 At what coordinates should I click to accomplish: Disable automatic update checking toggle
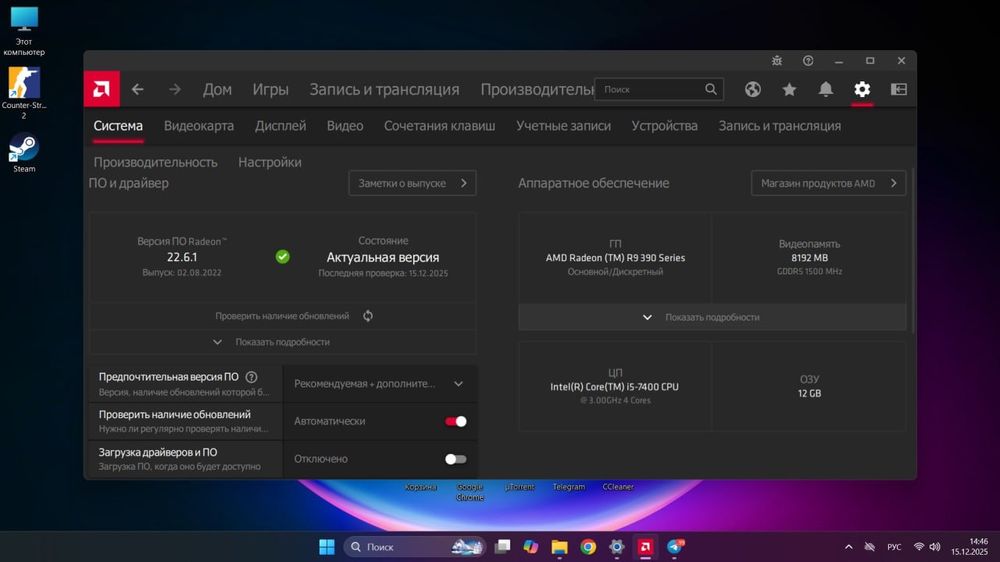(455, 421)
